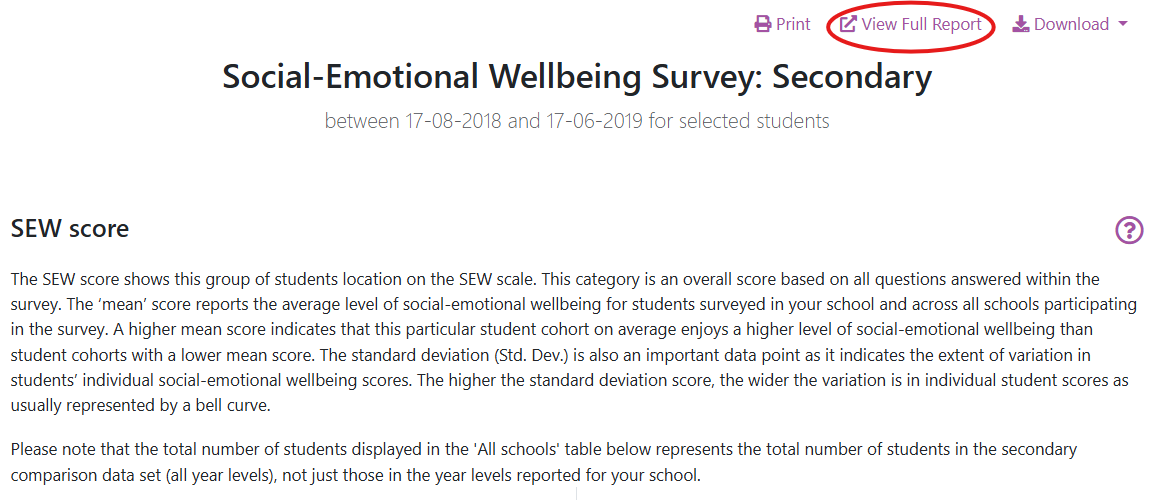Open the SEW score help question mark
Screen dimensions: 1160x500
click(x=1129, y=230)
